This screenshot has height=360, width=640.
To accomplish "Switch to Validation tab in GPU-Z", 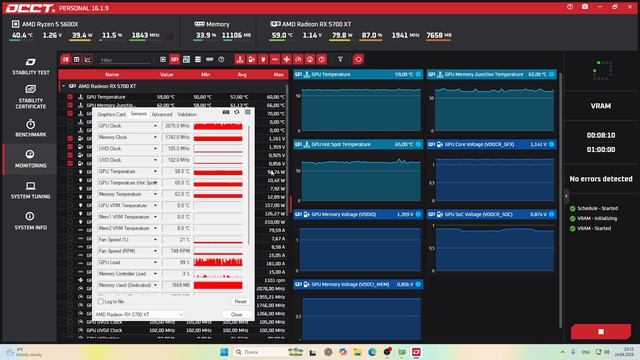I will (x=187, y=115).
